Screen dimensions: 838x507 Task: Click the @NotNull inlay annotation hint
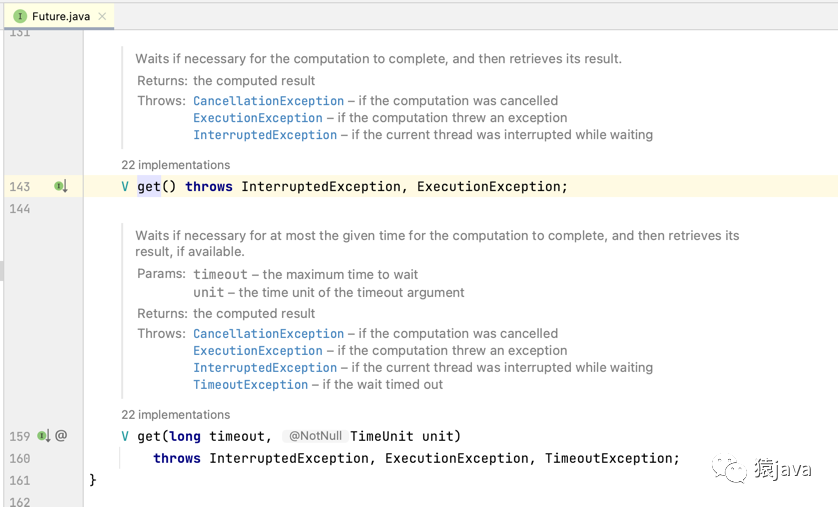[x=315, y=436]
